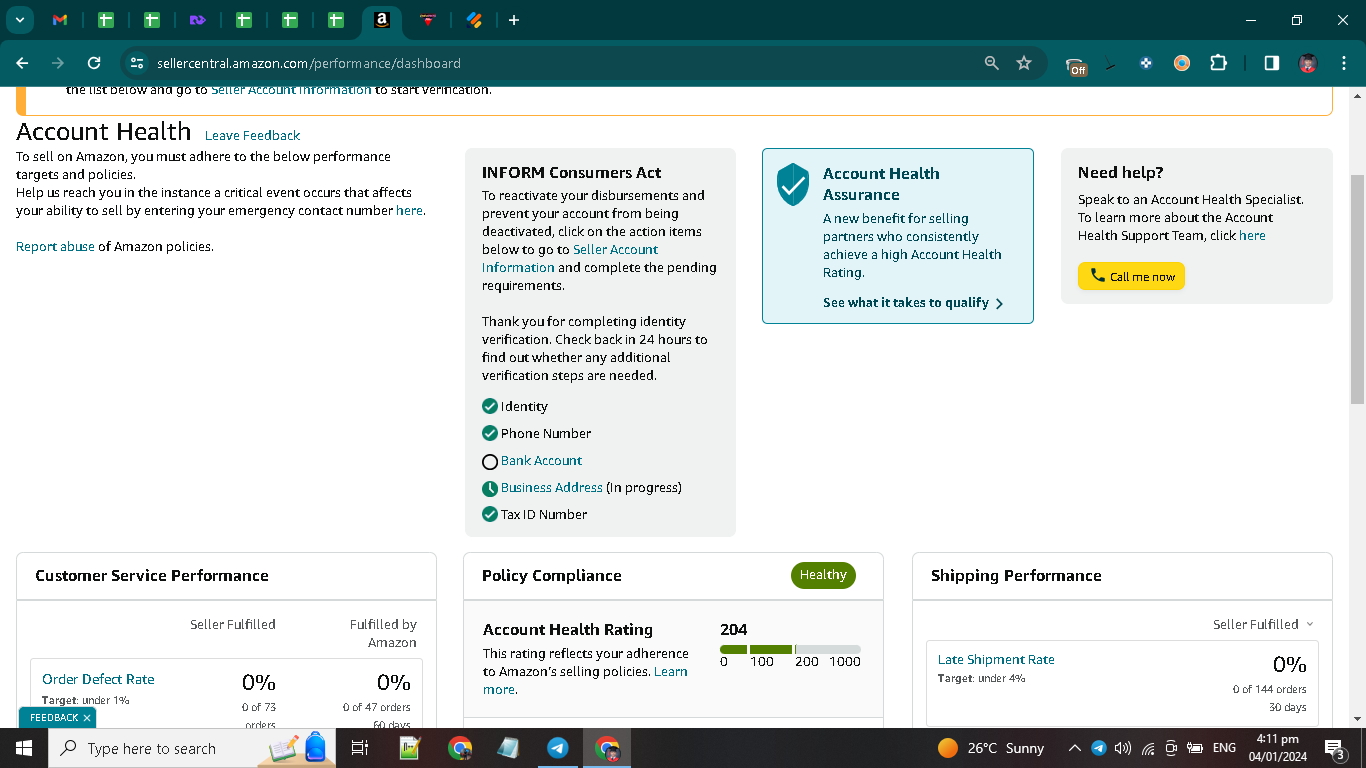Open the Chrome side panel
The width and height of the screenshot is (1366, 768).
tap(1271, 63)
